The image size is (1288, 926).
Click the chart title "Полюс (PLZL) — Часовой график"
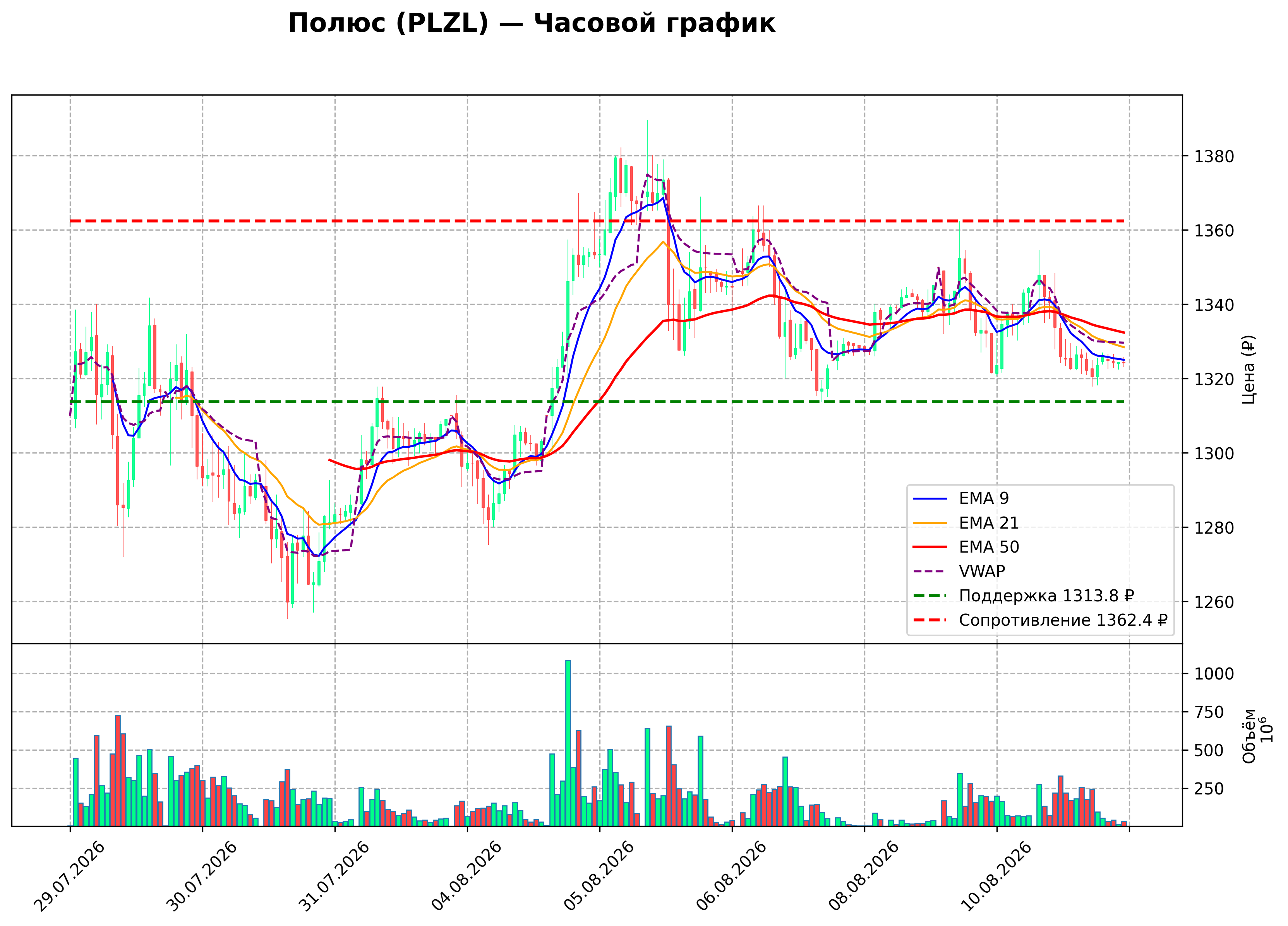tap(532, 24)
